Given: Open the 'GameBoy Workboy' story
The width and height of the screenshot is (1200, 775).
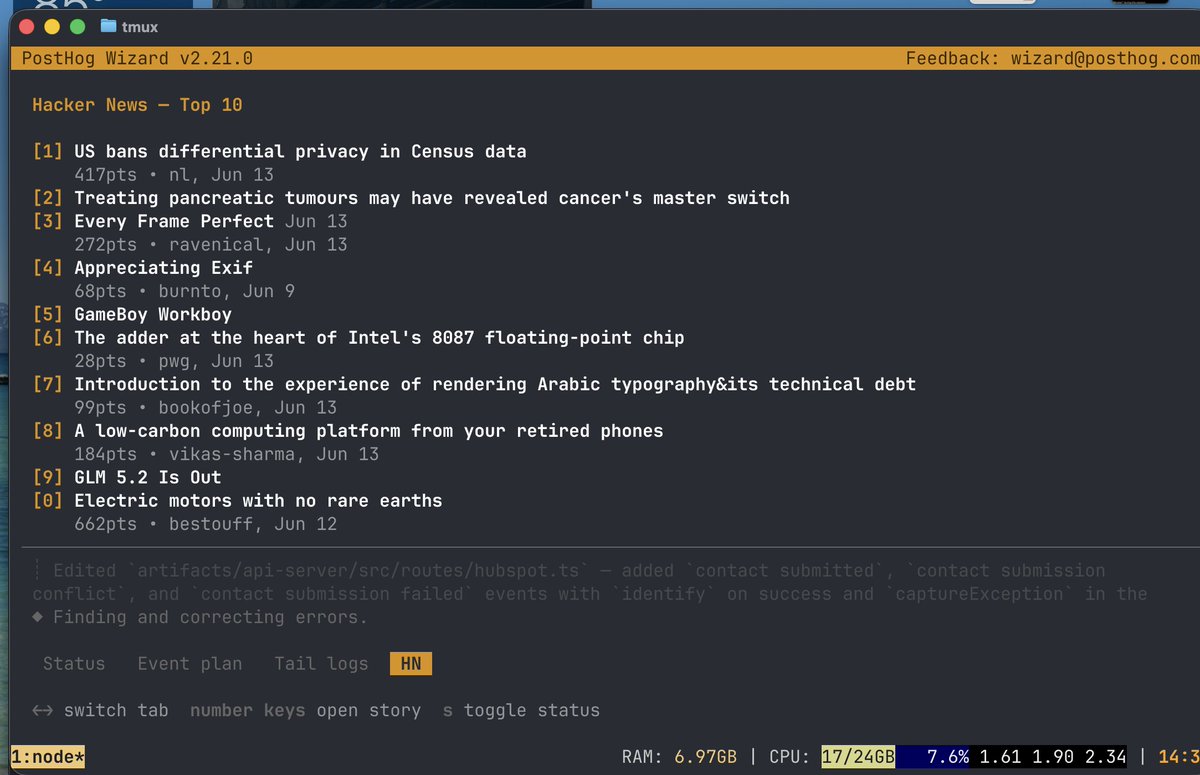Looking at the screenshot, I should pos(153,315).
